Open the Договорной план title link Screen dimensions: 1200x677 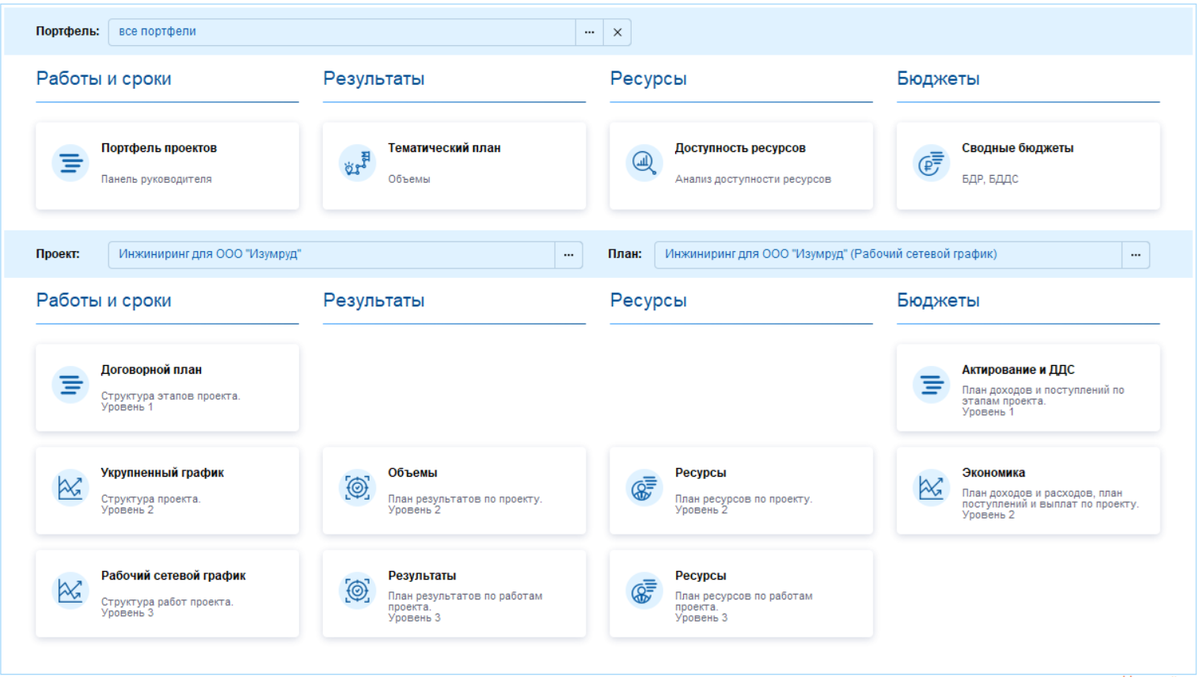152,370
